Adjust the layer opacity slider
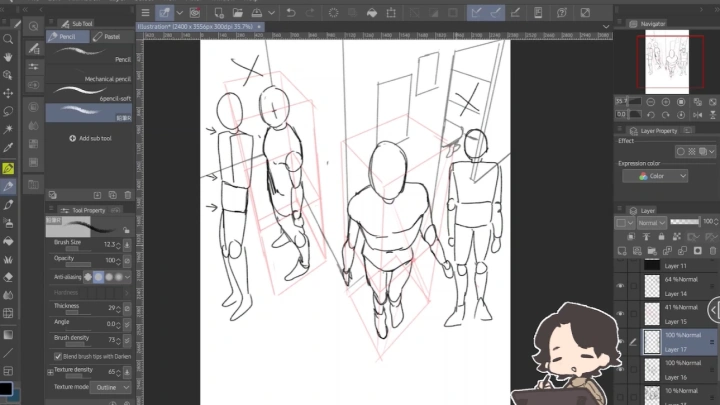This screenshot has height=405, width=720. [x=684, y=222]
